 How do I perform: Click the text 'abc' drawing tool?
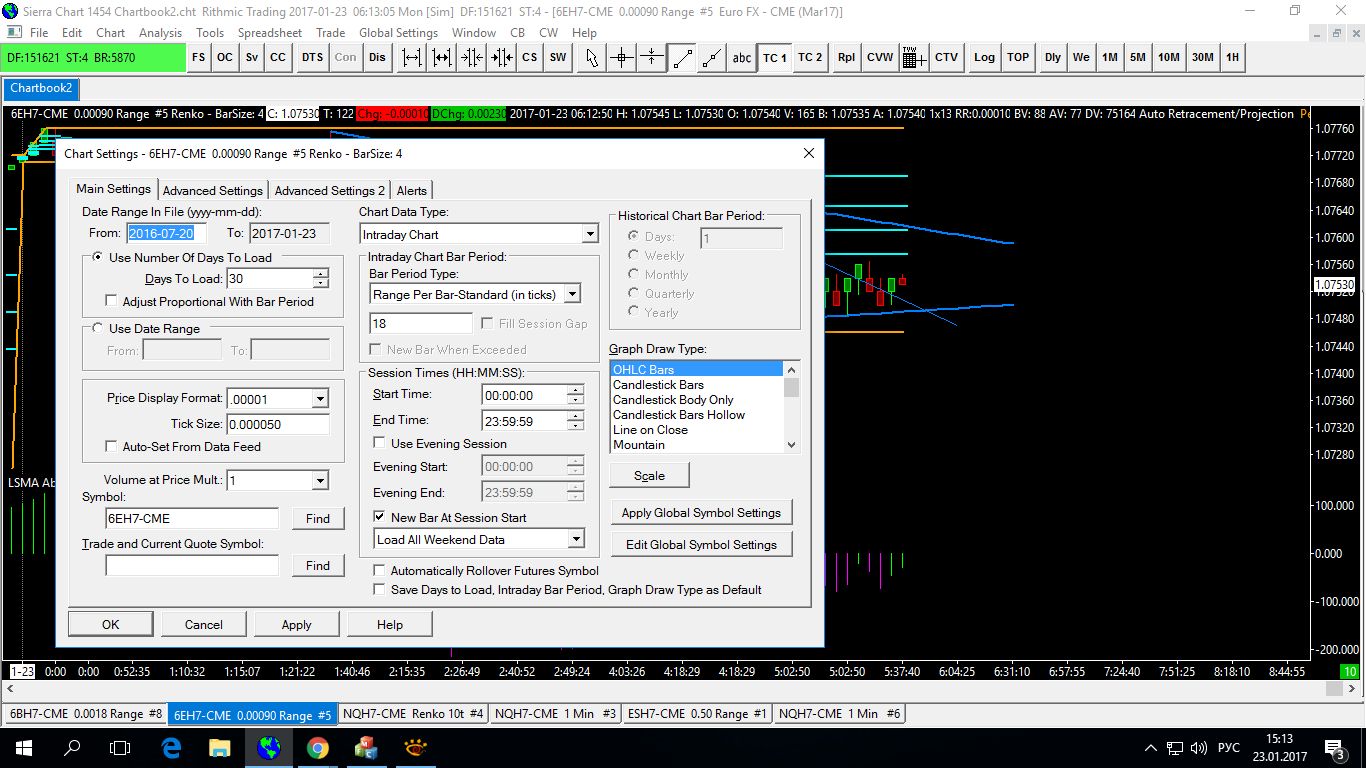(741, 57)
